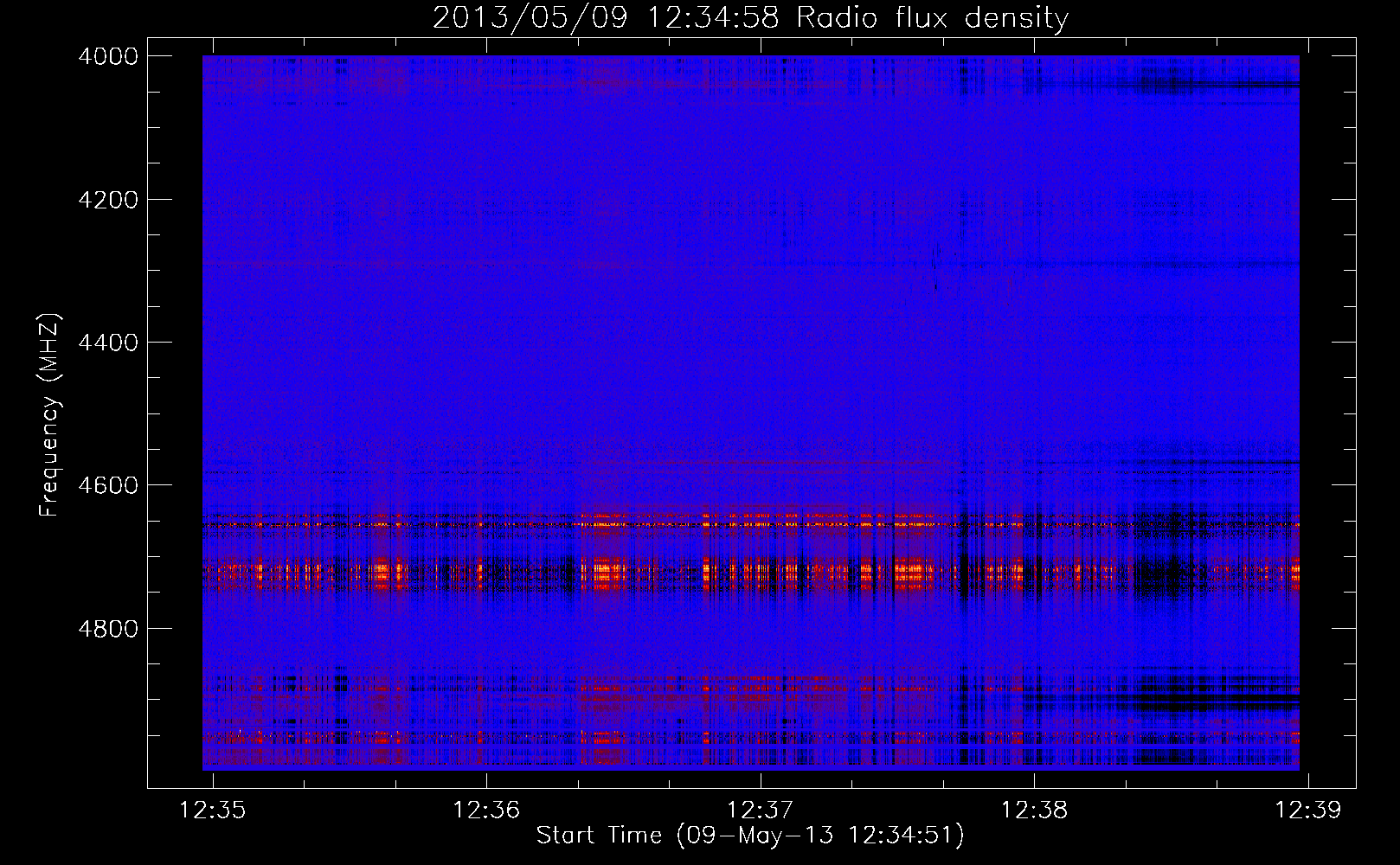The image size is (1400, 865).
Task: Click the "Frequency (MHZ)" axis label
Action: [x=48, y=415]
